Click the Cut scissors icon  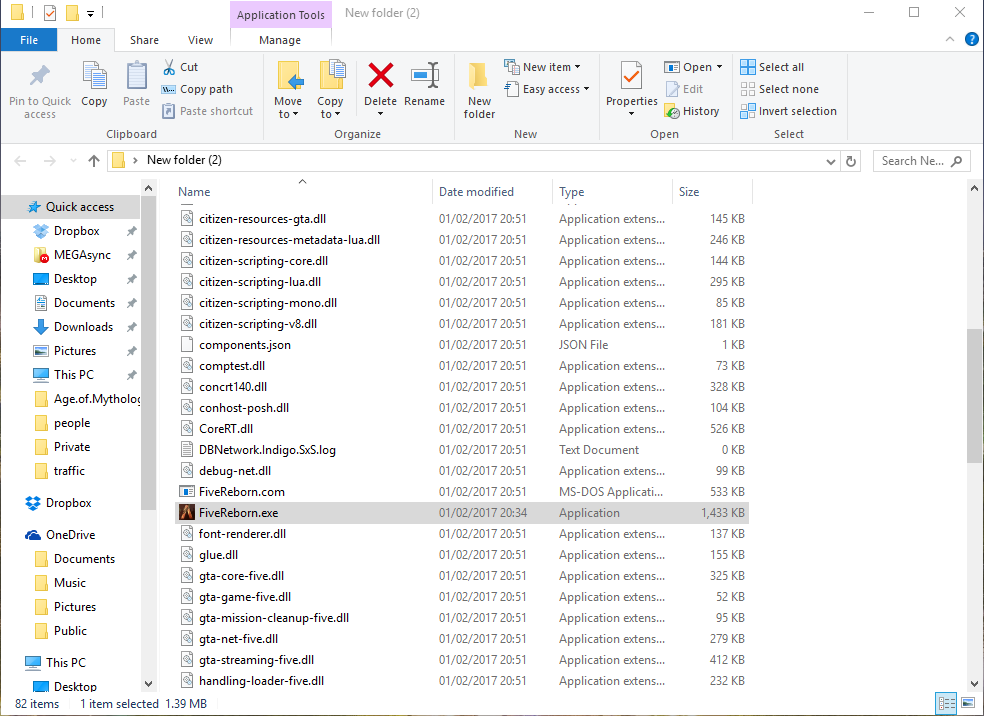(169, 67)
